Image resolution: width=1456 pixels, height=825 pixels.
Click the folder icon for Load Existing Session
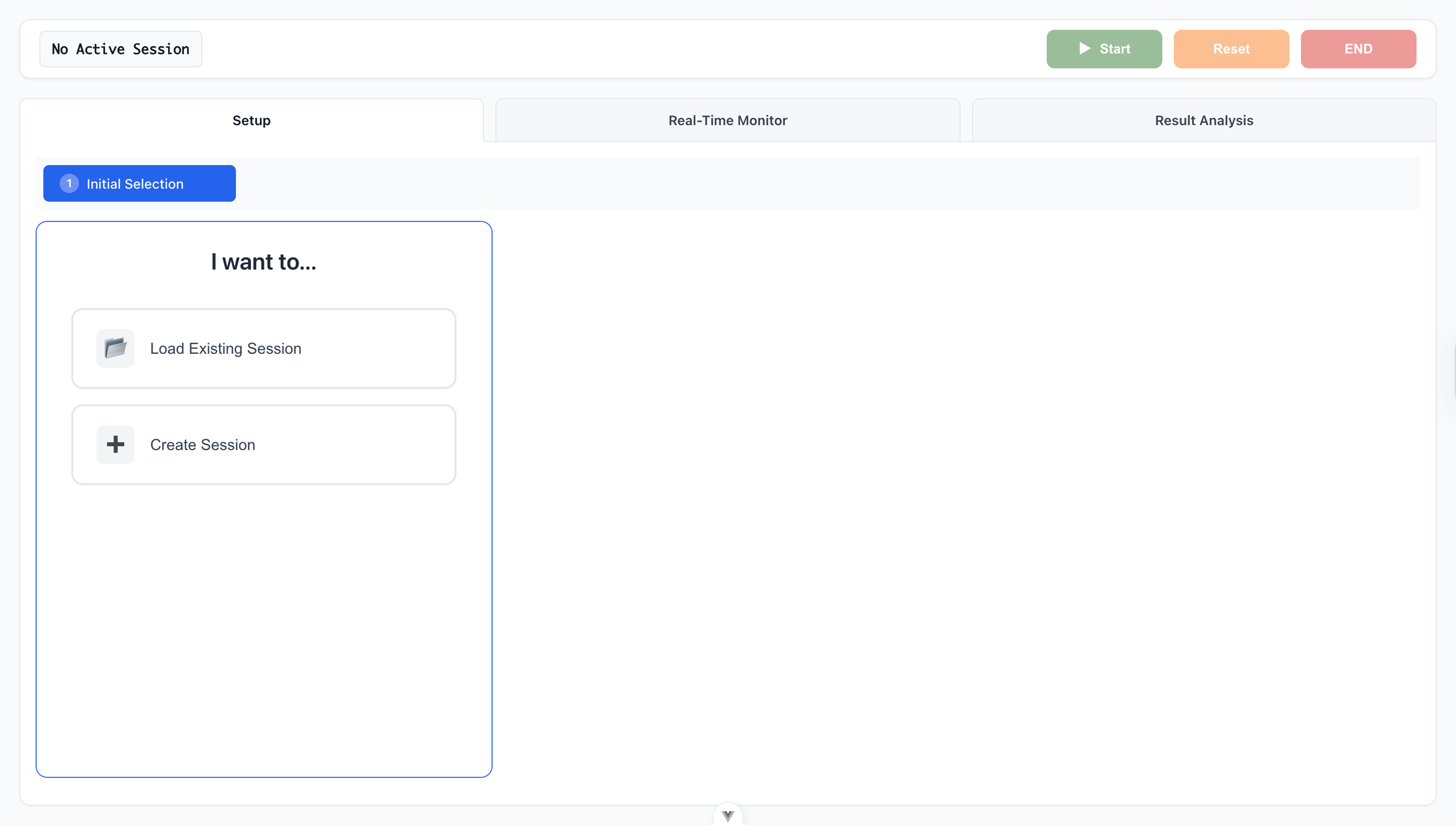click(x=115, y=348)
